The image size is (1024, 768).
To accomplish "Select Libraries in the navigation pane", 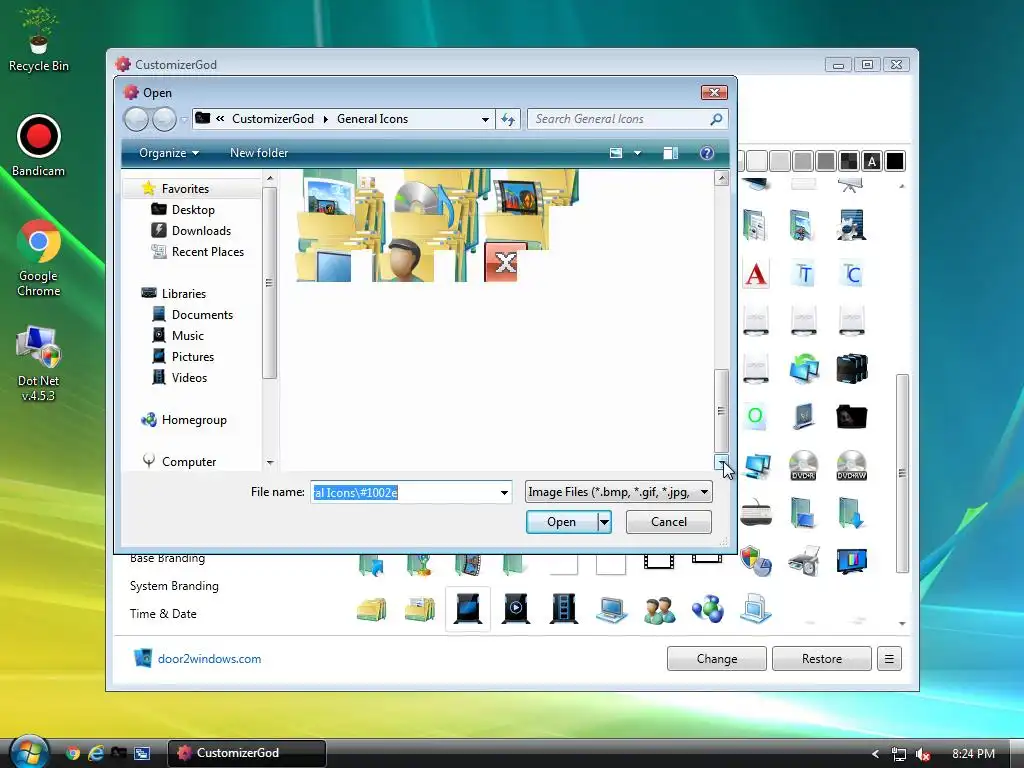I will click(x=184, y=294).
